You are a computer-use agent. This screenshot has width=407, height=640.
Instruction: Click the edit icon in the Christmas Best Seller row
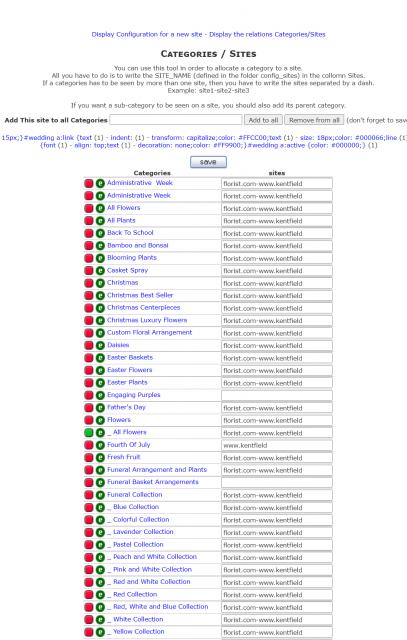click(x=100, y=296)
